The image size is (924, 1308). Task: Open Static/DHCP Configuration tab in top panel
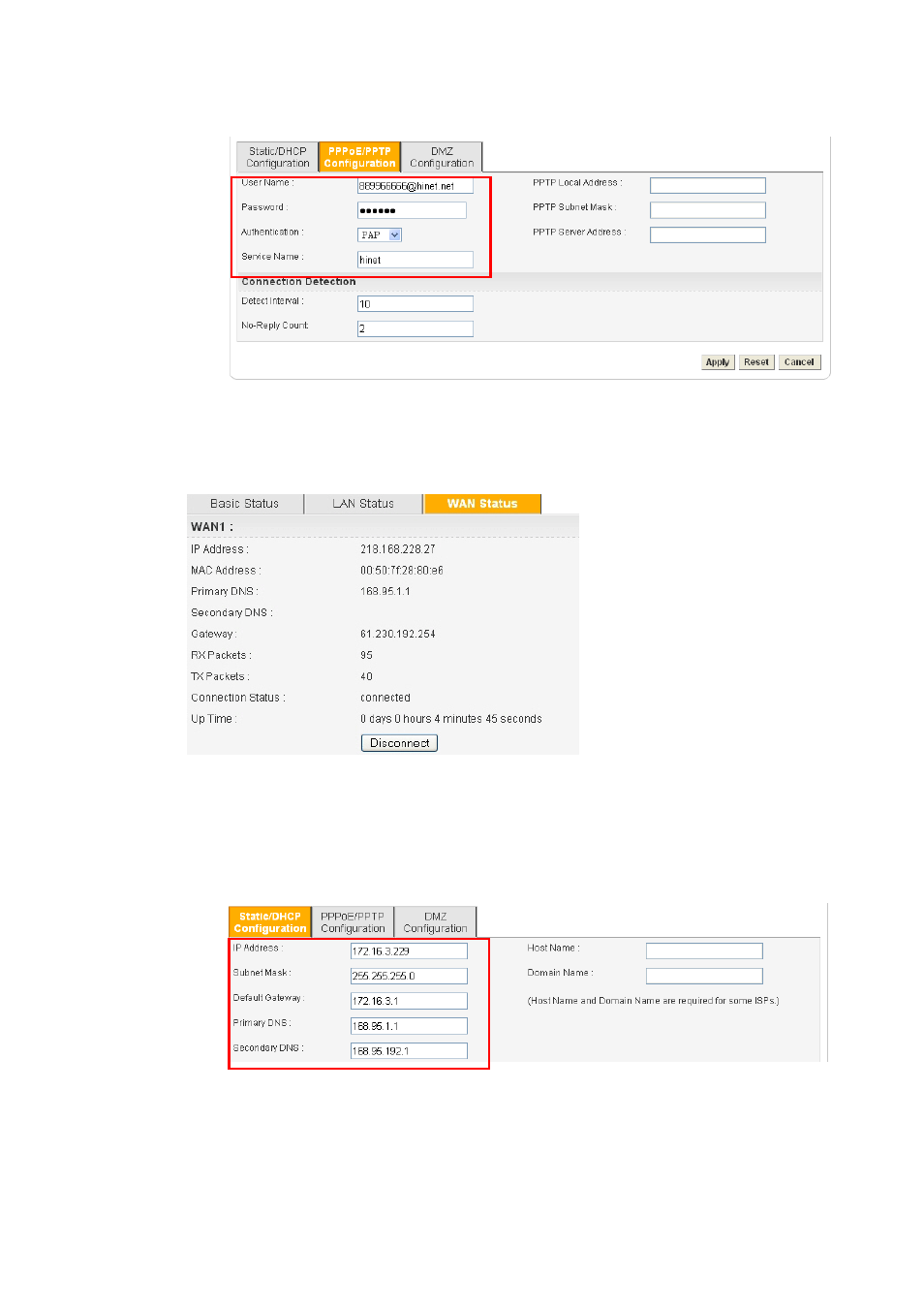pyautogui.click(x=278, y=157)
